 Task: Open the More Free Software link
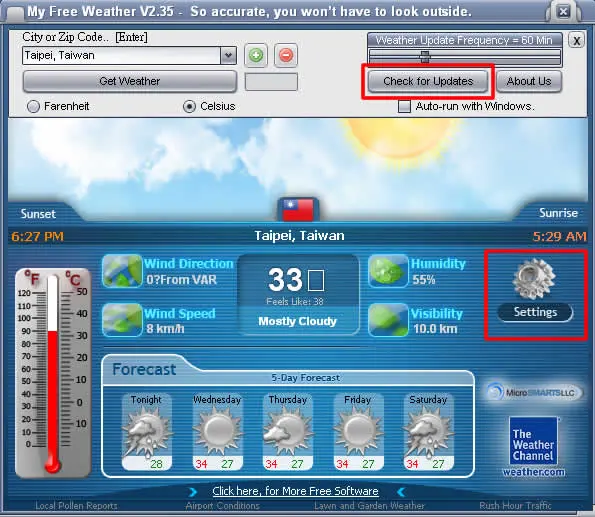pyautogui.click(x=295, y=491)
